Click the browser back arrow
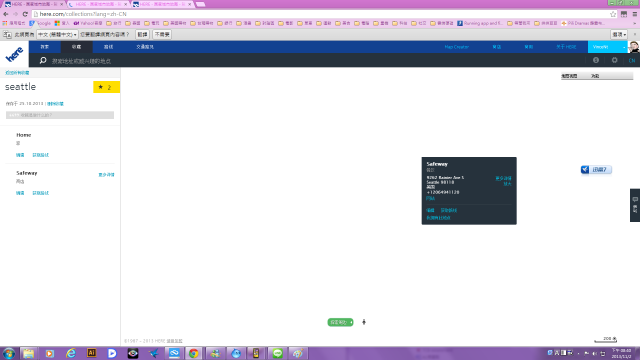640x360 pixels. tap(6, 14)
